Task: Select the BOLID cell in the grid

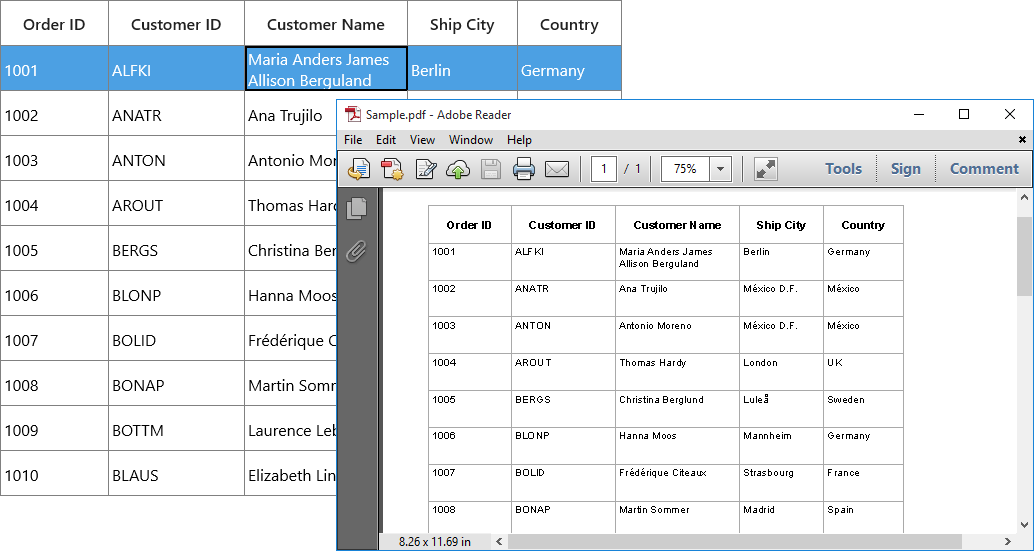Action: pyautogui.click(x=176, y=338)
